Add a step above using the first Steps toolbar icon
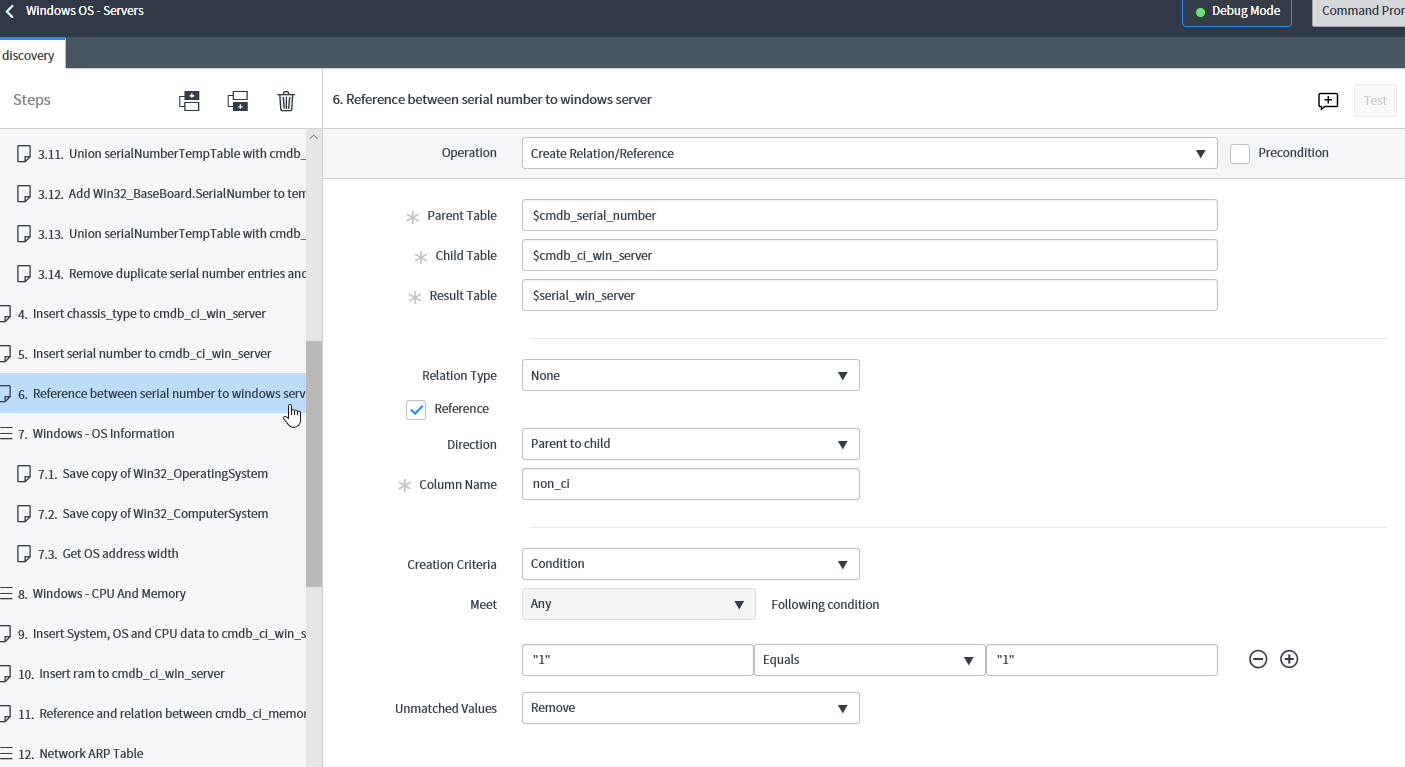1405x767 pixels. tap(189, 100)
